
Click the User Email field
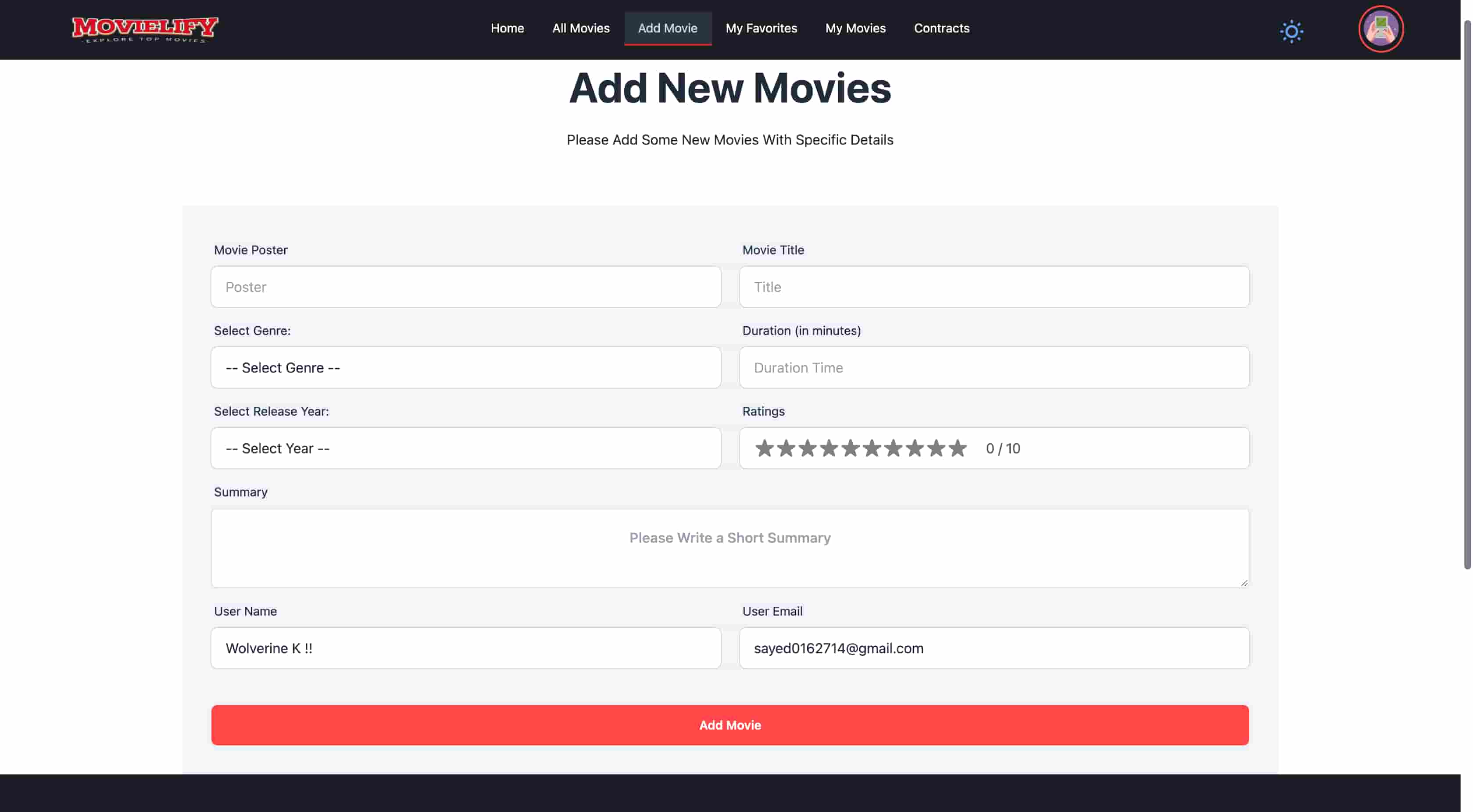(994, 648)
